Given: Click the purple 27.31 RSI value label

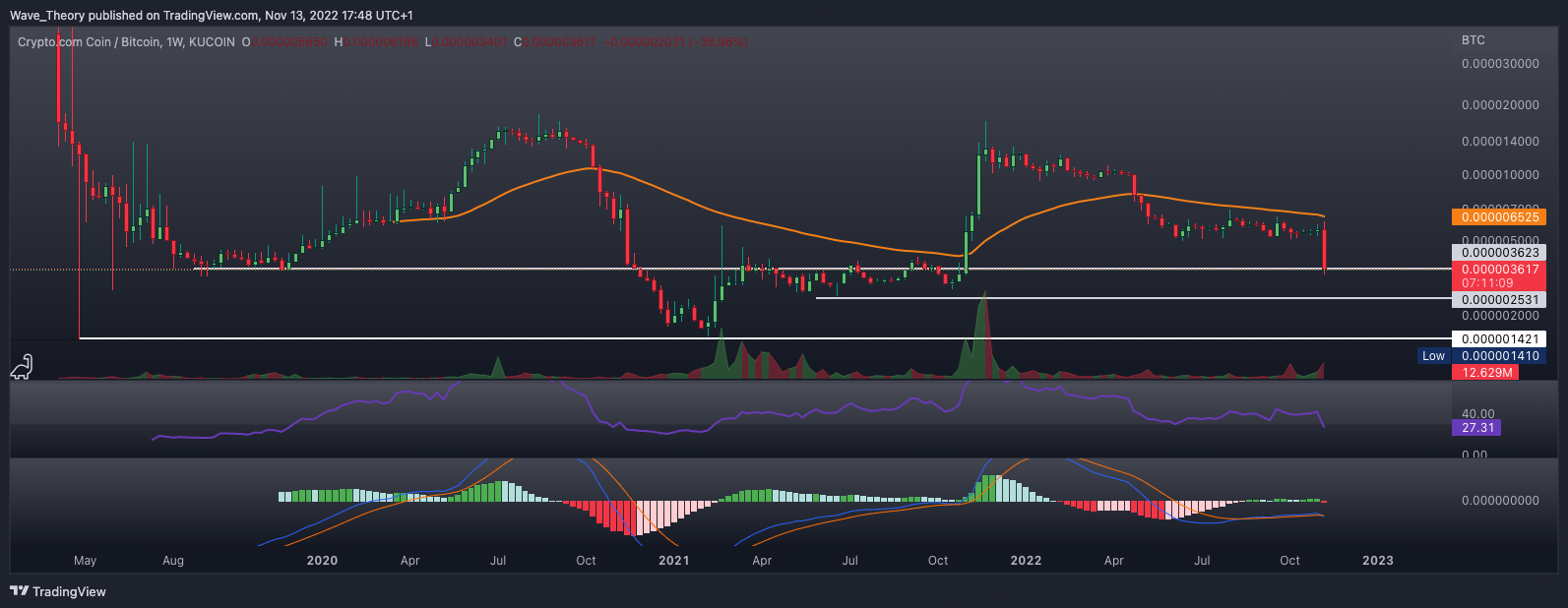Looking at the screenshot, I should click(1476, 428).
